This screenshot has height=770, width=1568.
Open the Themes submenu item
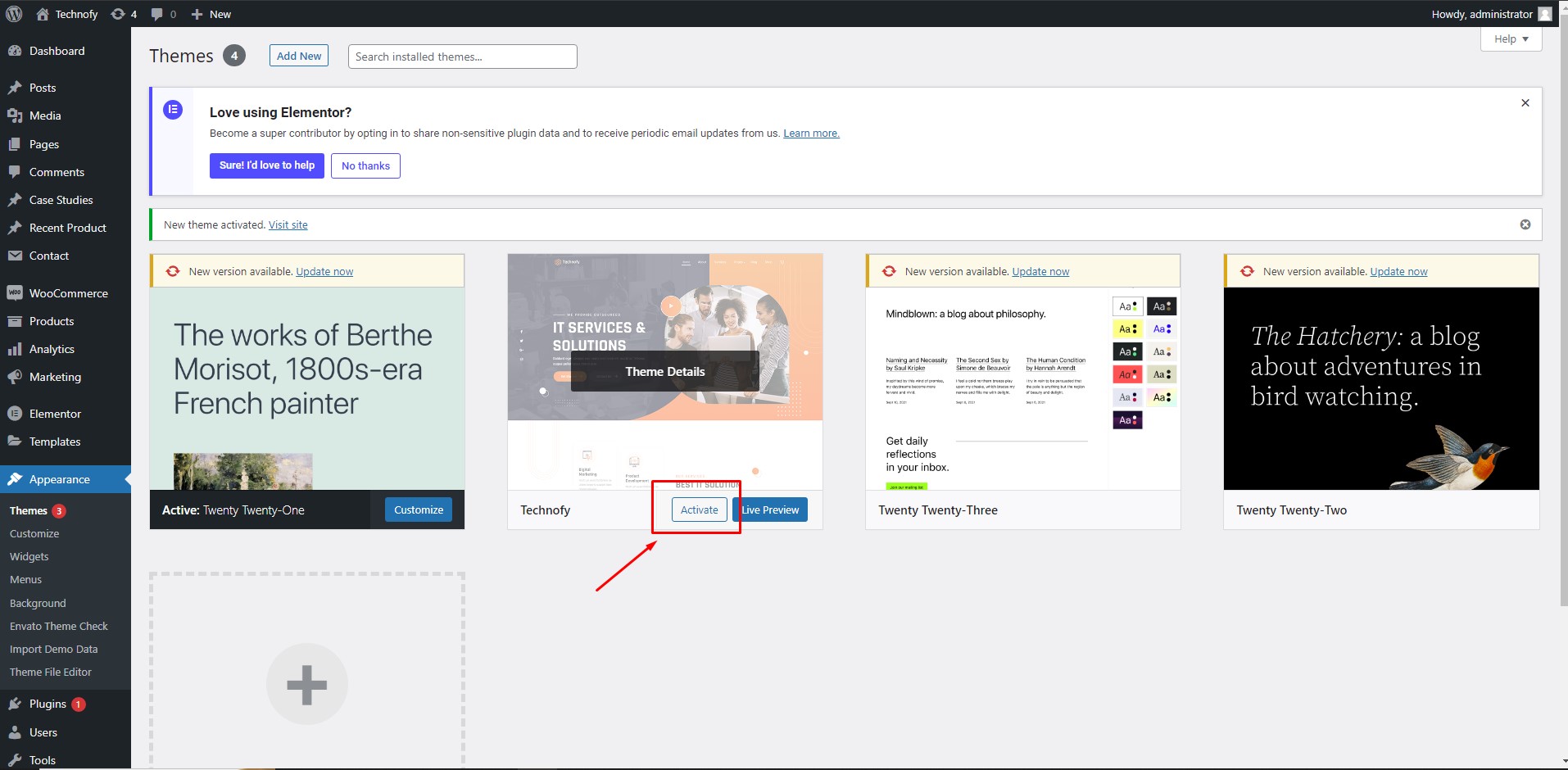tap(29, 510)
